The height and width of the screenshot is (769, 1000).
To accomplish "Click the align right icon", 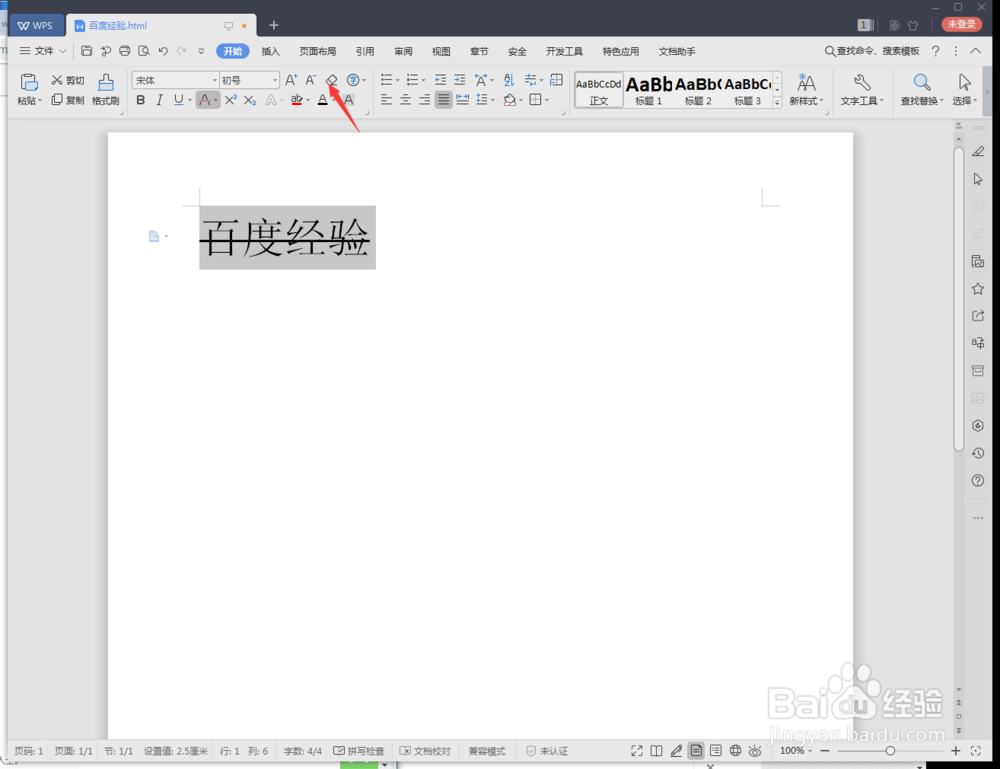I will (x=425, y=99).
